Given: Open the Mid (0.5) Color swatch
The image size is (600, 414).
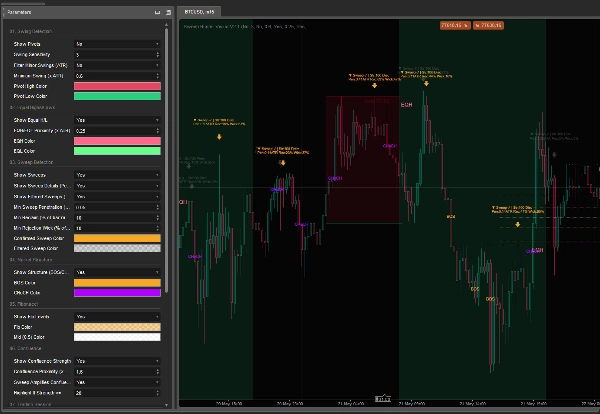Looking at the screenshot, I should [117, 337].
